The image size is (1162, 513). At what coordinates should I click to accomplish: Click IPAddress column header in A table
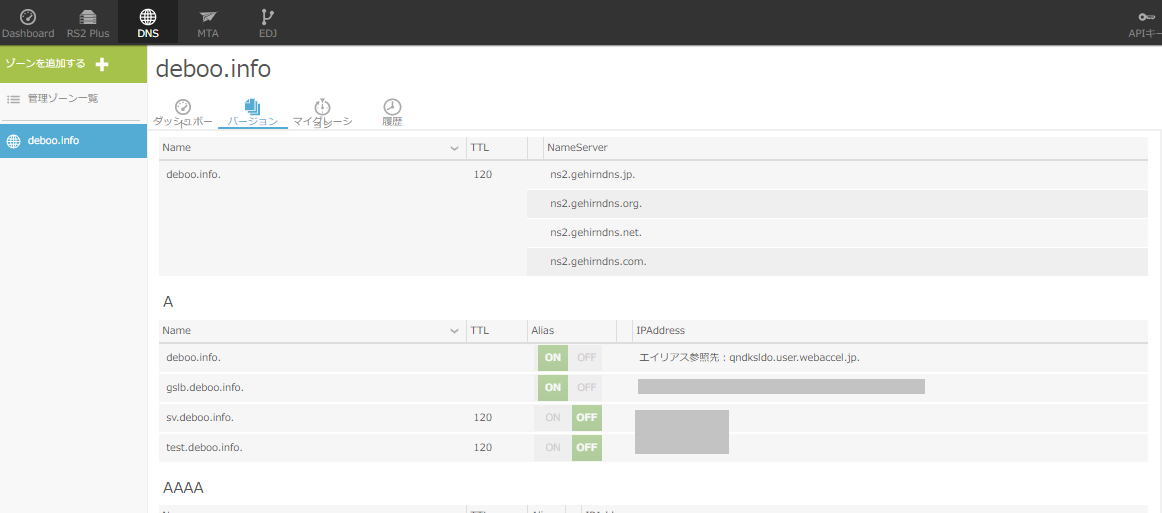point(660,331)
